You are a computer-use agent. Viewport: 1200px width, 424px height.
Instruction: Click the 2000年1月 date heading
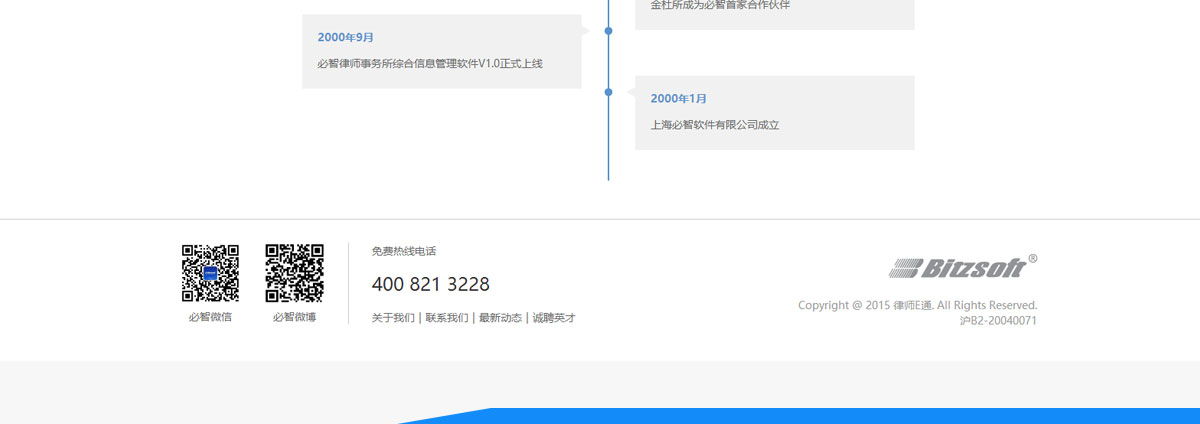pos(678,99)
